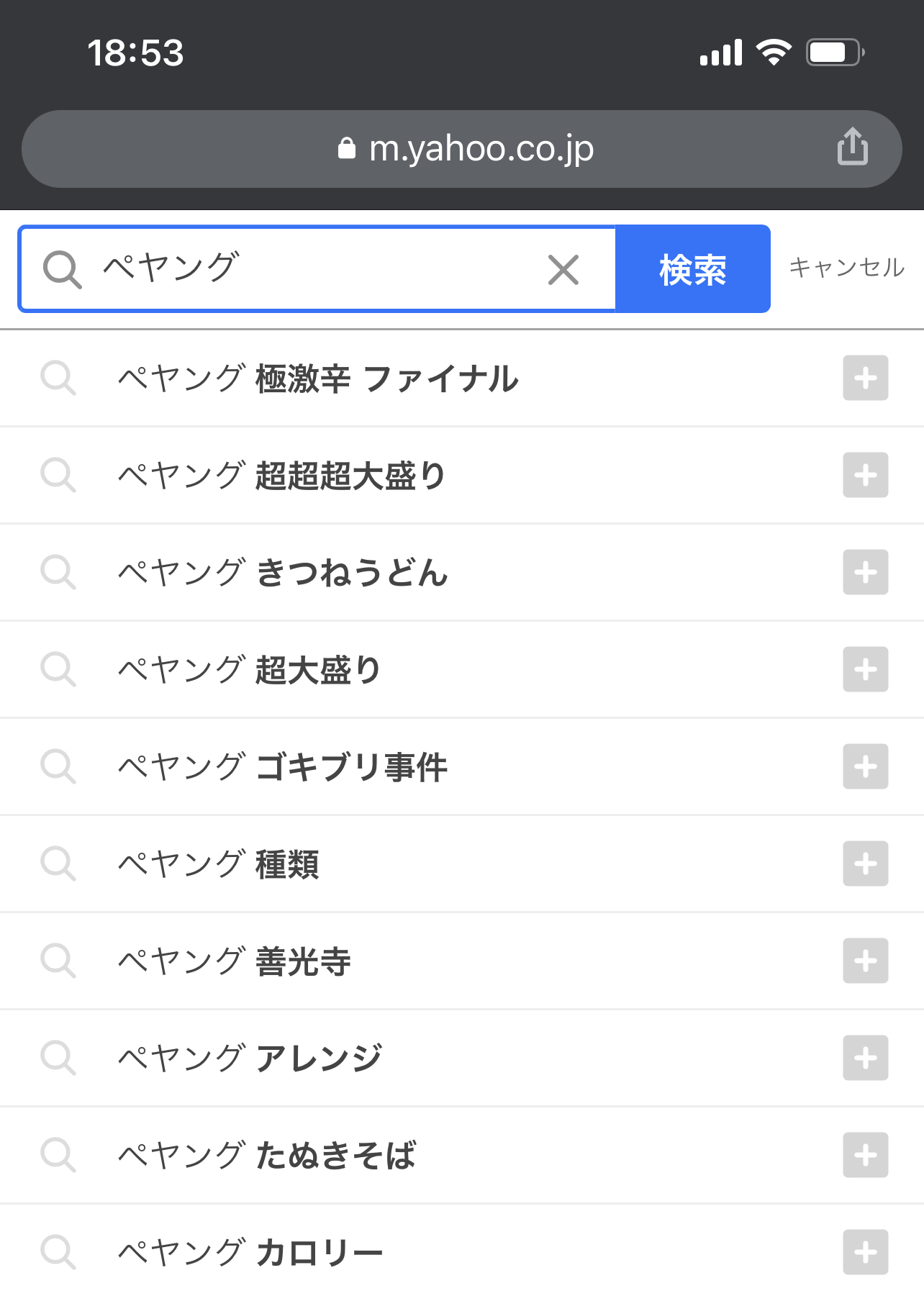Insert きつねうどん suggestion using plus icon
The height and width of the screenshot is (1296, 924).
[x=865, y=572]
